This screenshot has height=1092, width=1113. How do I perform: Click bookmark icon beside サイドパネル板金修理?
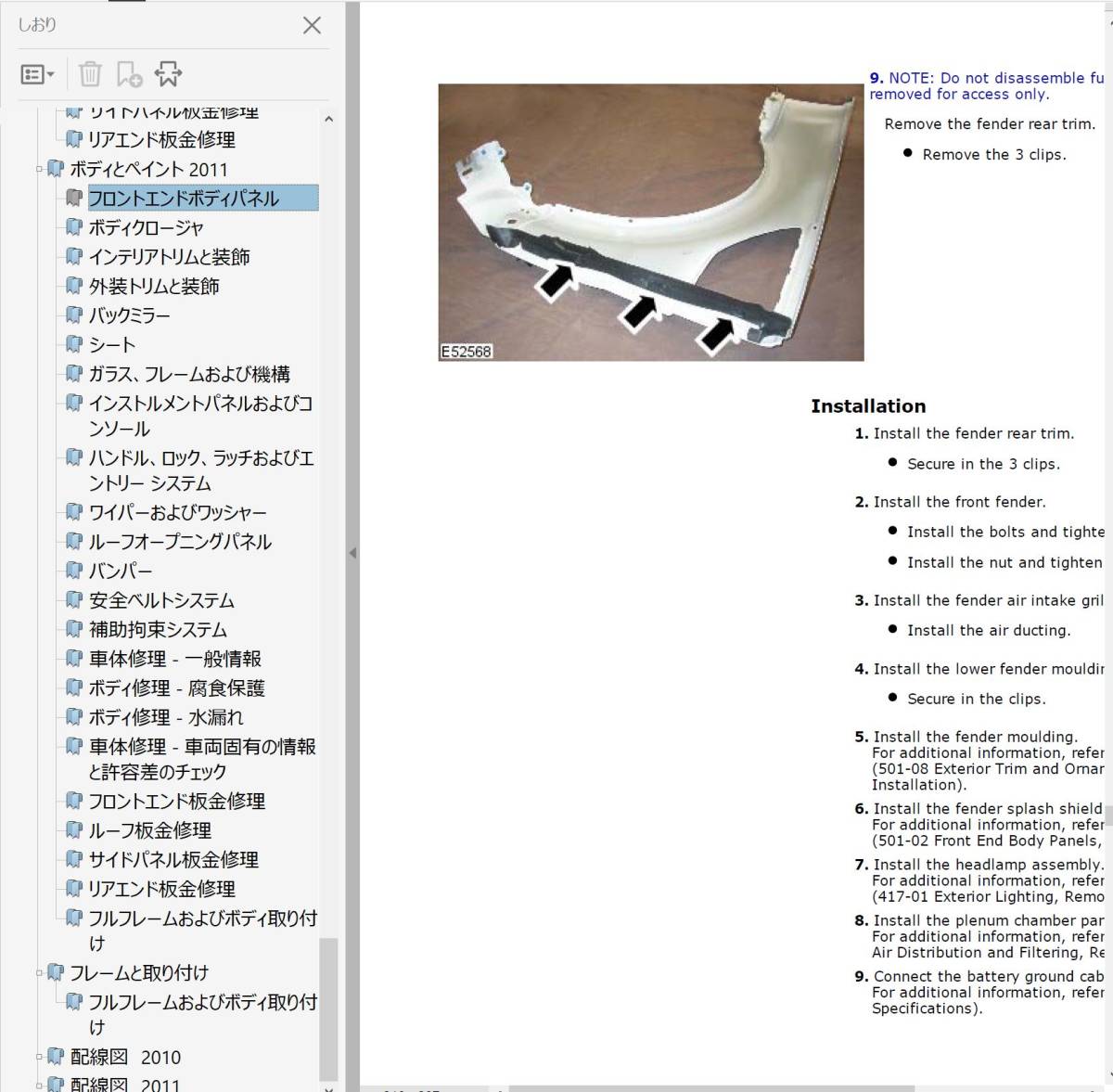pos(74,859)
